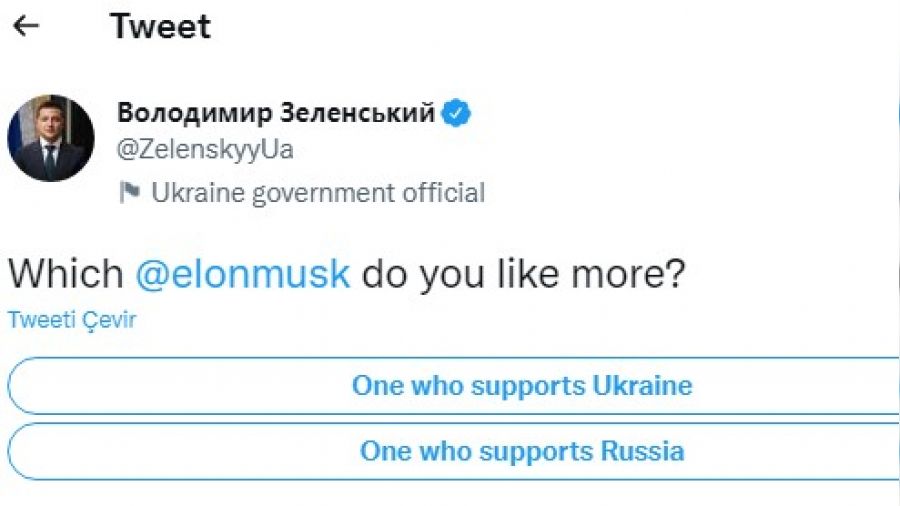Open the @ZelenskyyUa handle
The image size is (900, 506).
click(x=205, y=150)
